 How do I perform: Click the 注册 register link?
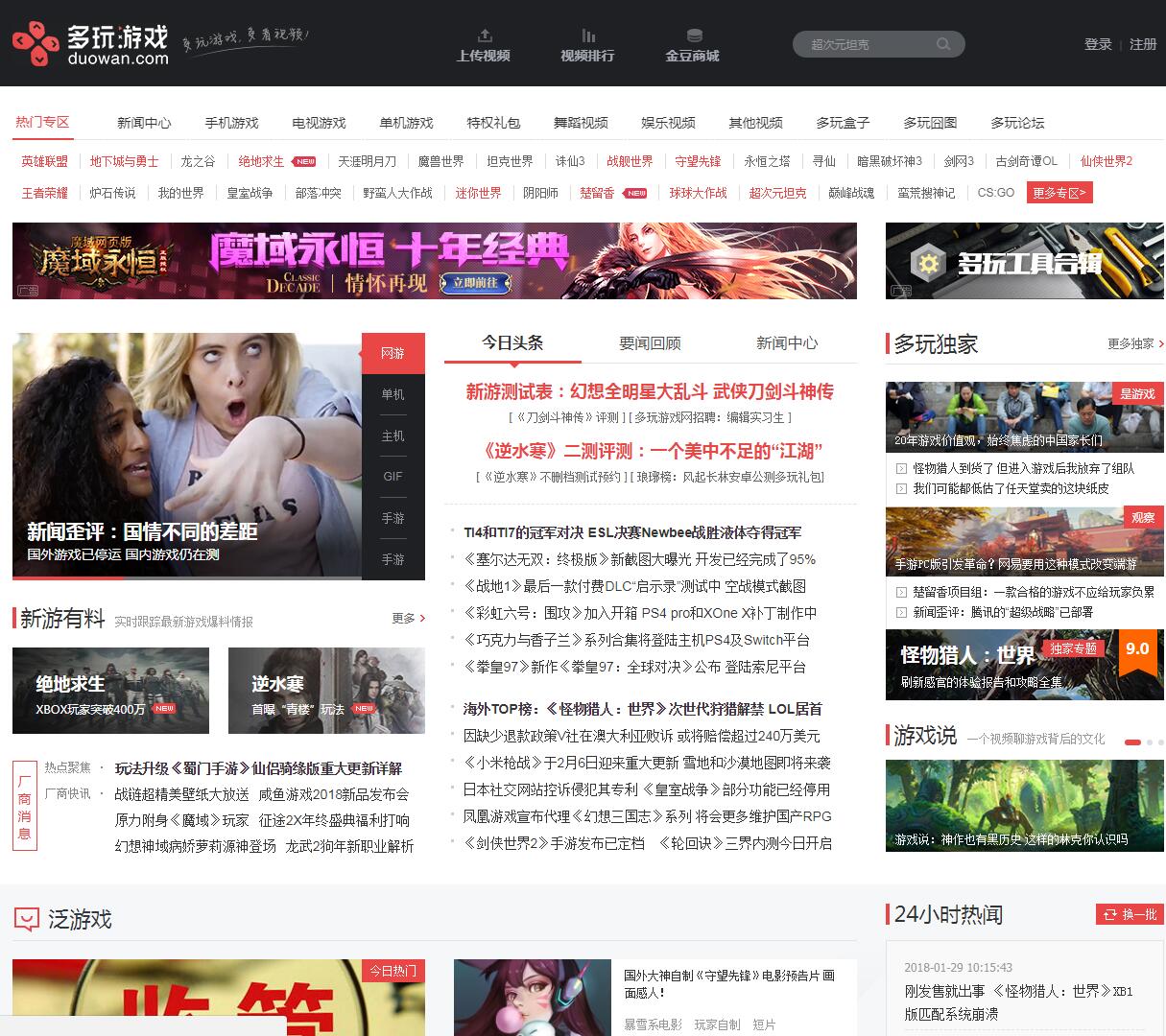pos(1143,44)
